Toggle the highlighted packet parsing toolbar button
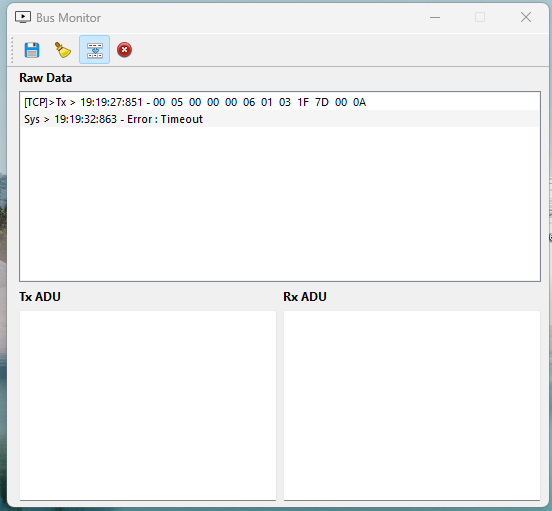This screenshot has height=511, width=552. (94, 50)
